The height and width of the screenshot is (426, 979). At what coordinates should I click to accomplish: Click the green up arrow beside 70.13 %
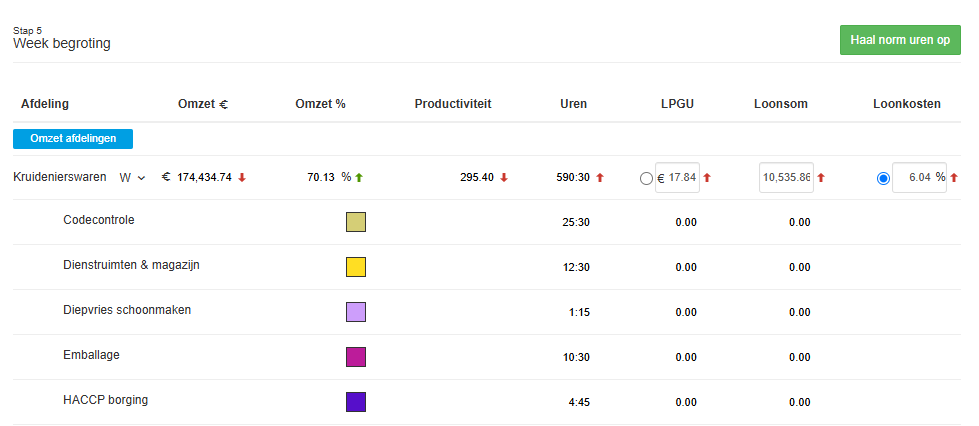click(359, 178)
